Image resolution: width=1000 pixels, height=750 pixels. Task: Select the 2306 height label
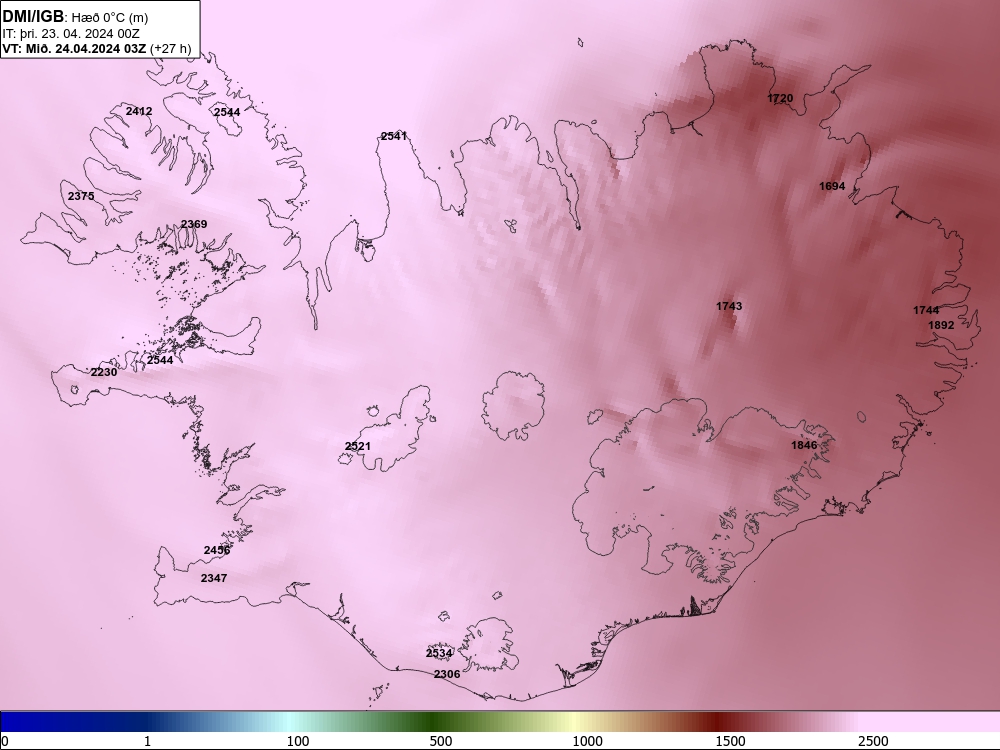447,674
